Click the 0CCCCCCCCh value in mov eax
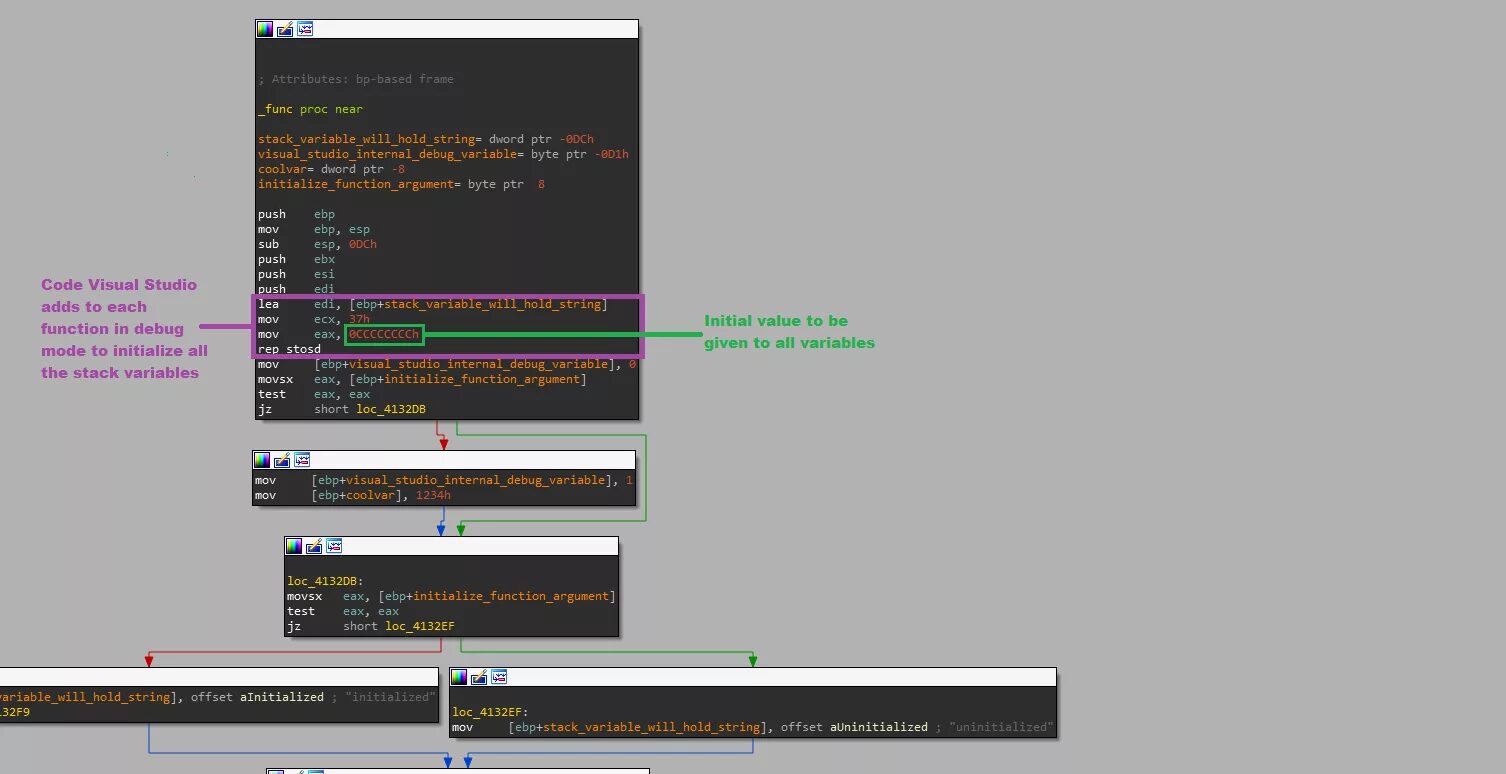1506x774 pixels. [384, 334]
